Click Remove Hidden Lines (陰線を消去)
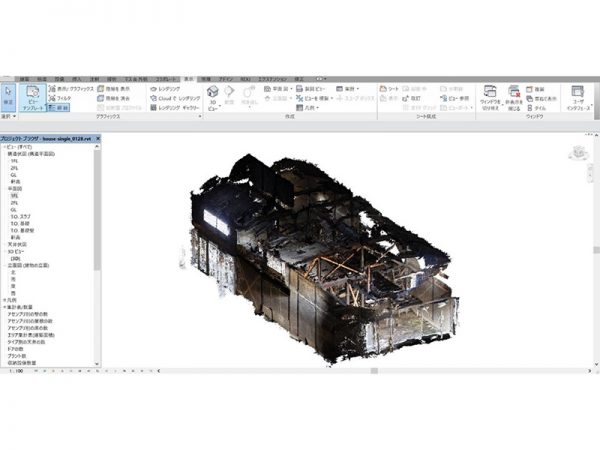 point(113,98)
